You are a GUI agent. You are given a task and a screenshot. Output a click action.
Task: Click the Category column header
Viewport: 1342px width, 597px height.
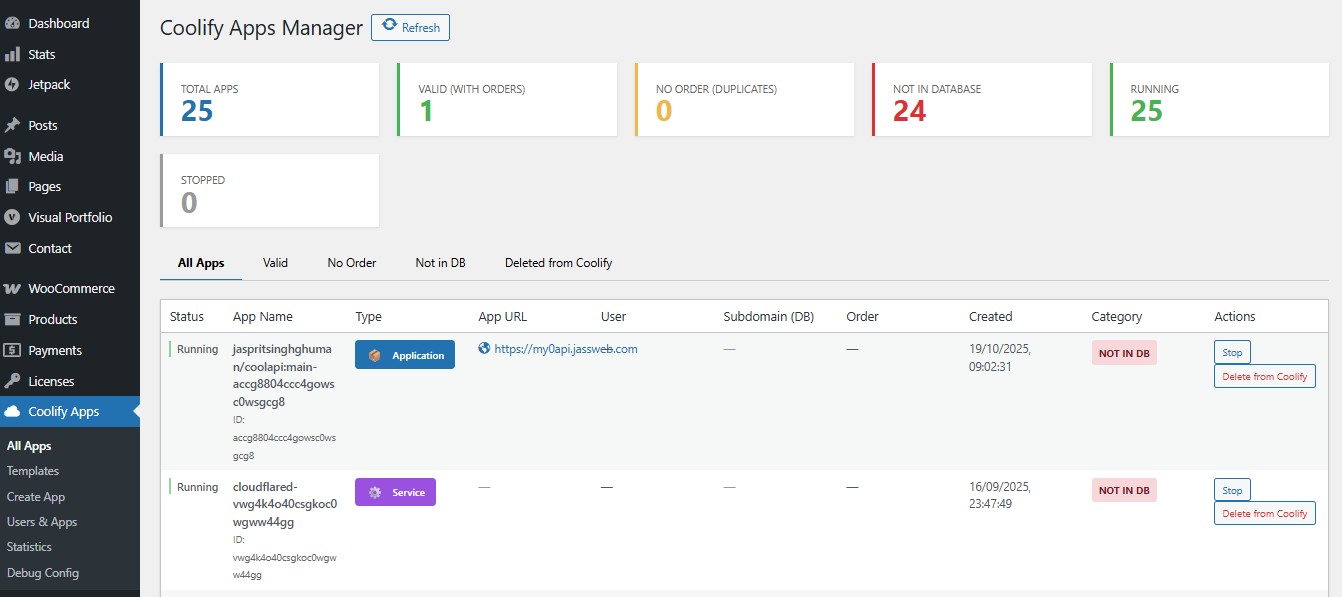pos(1116,316)
